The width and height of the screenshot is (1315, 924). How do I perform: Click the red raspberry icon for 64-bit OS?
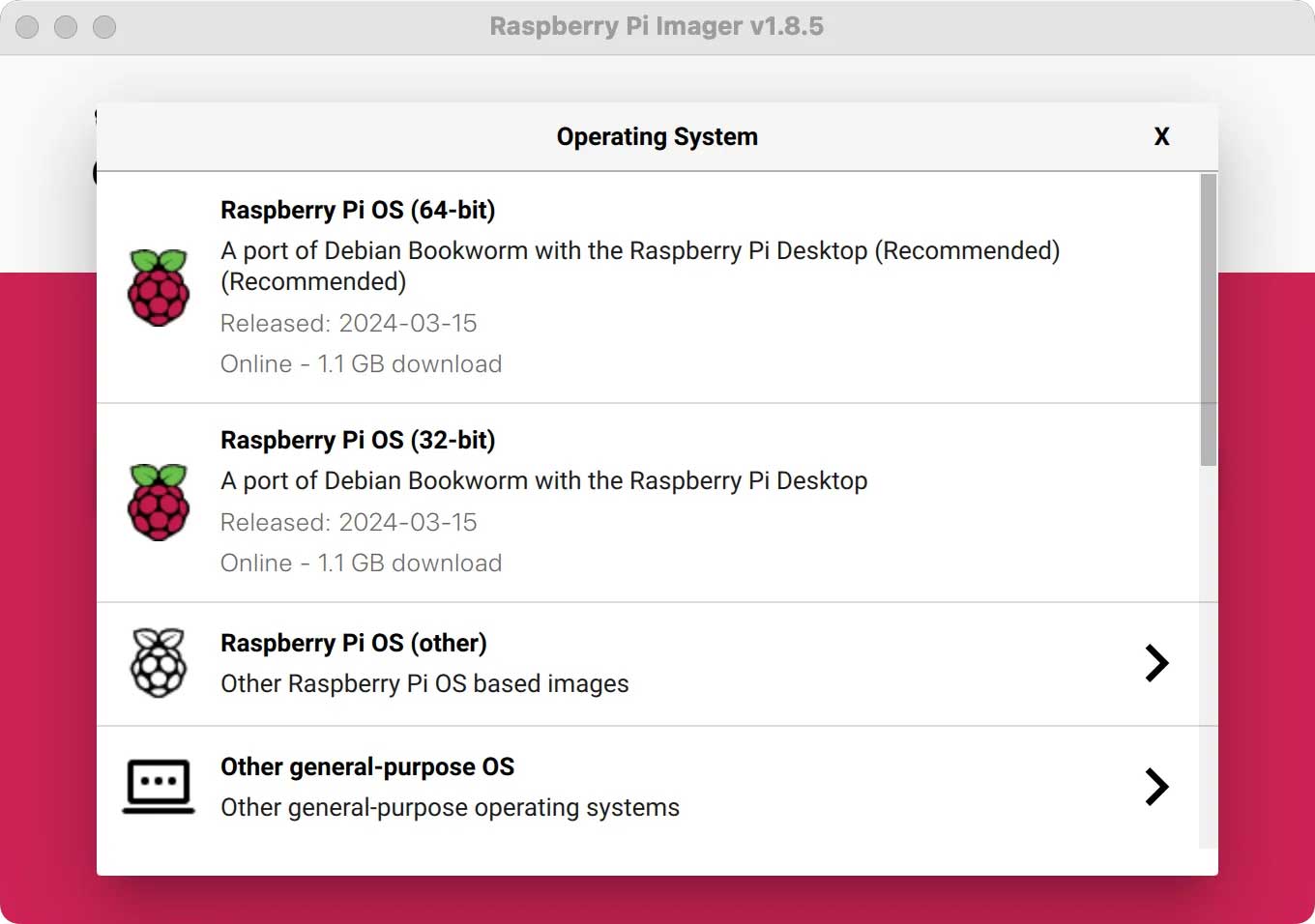pyautogui.click(x=159, y=287)
